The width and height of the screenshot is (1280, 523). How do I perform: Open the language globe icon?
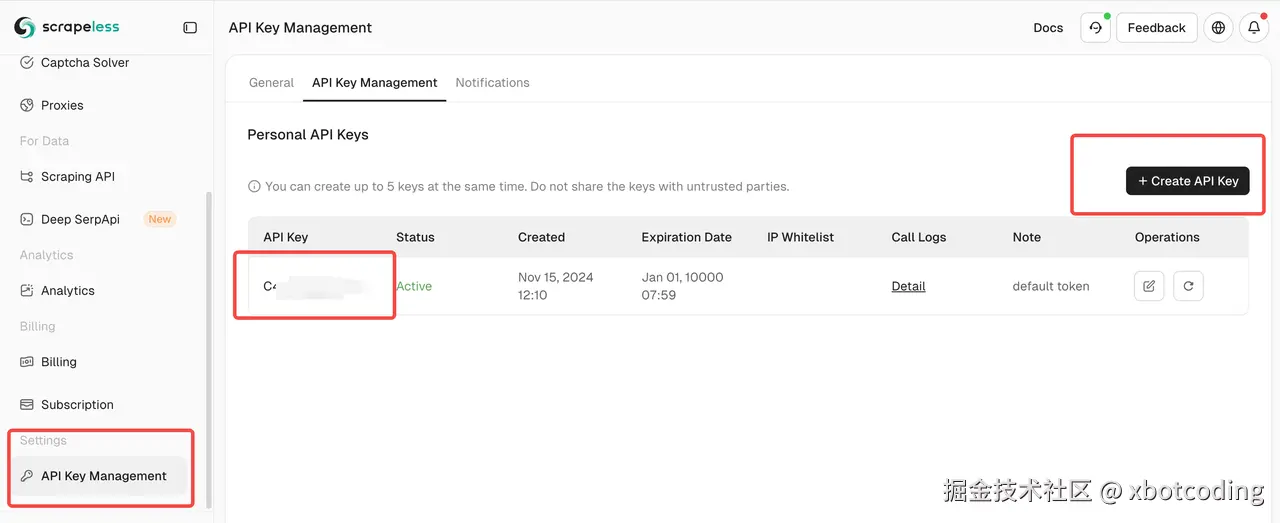(1218, 28)
